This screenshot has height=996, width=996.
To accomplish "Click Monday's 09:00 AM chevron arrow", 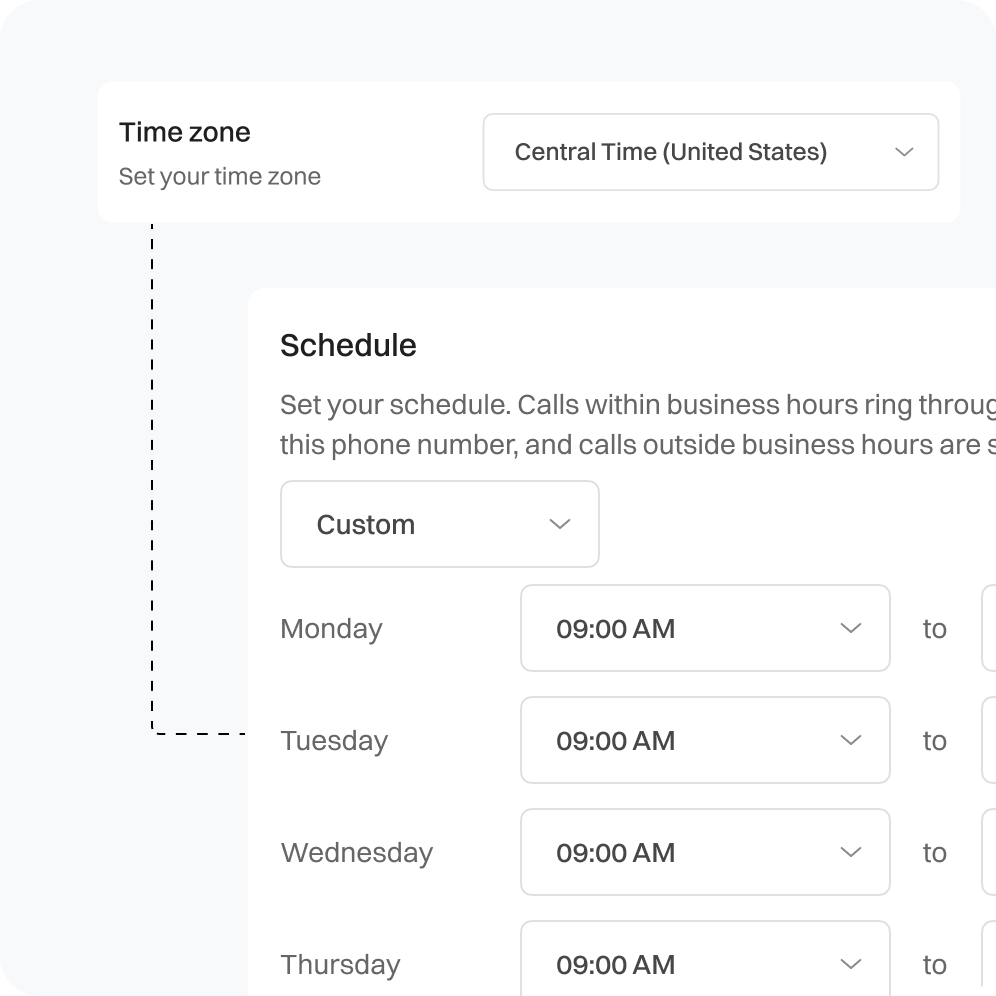I will pyautogui.click(x=851, y=628).
